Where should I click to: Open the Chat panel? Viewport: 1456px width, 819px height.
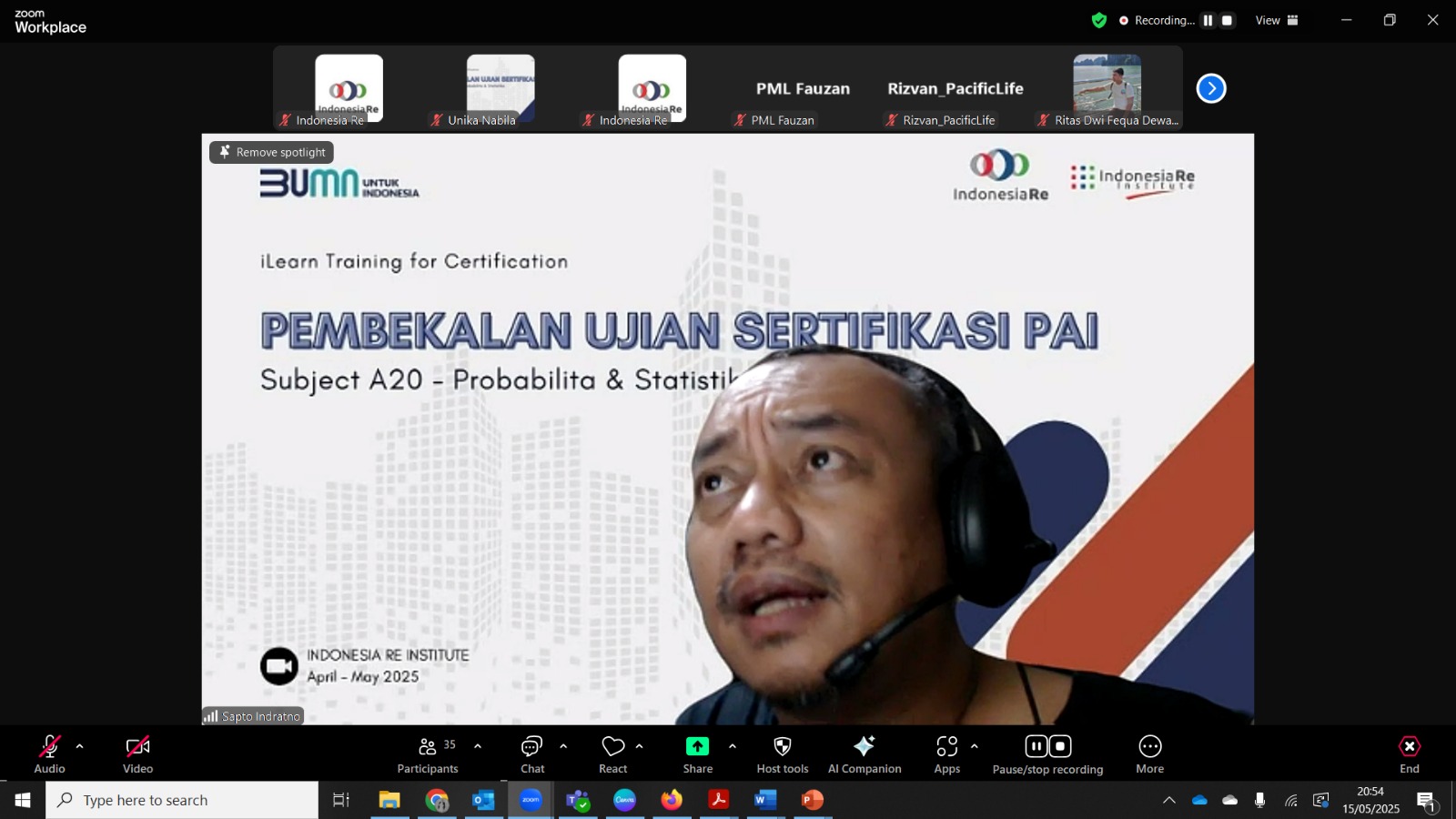pos(532,754)
